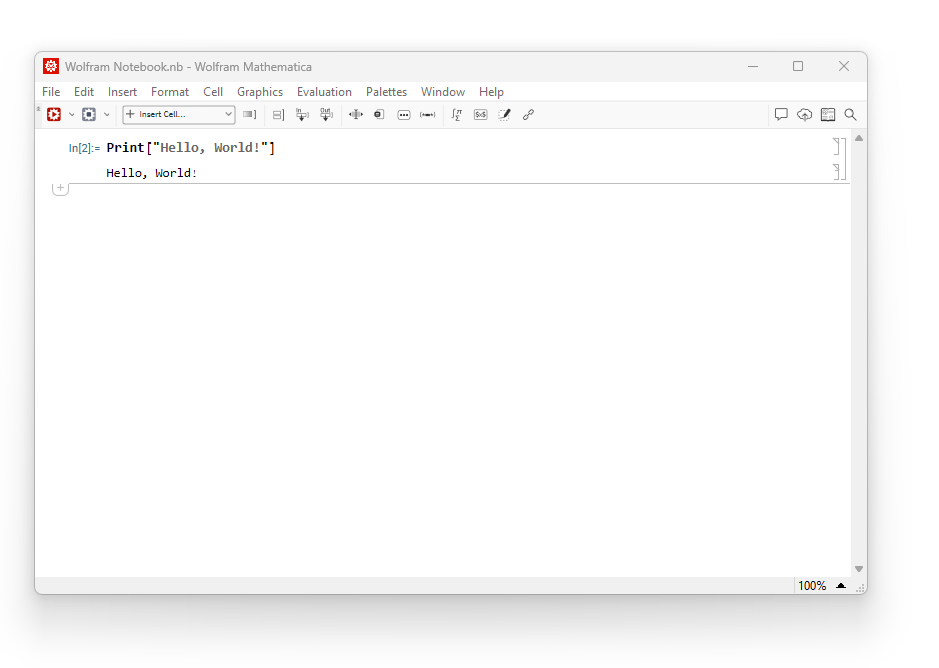This screenshot has height=668, width=939.
Task: Click the 100% magnification value
Action: 812,586
